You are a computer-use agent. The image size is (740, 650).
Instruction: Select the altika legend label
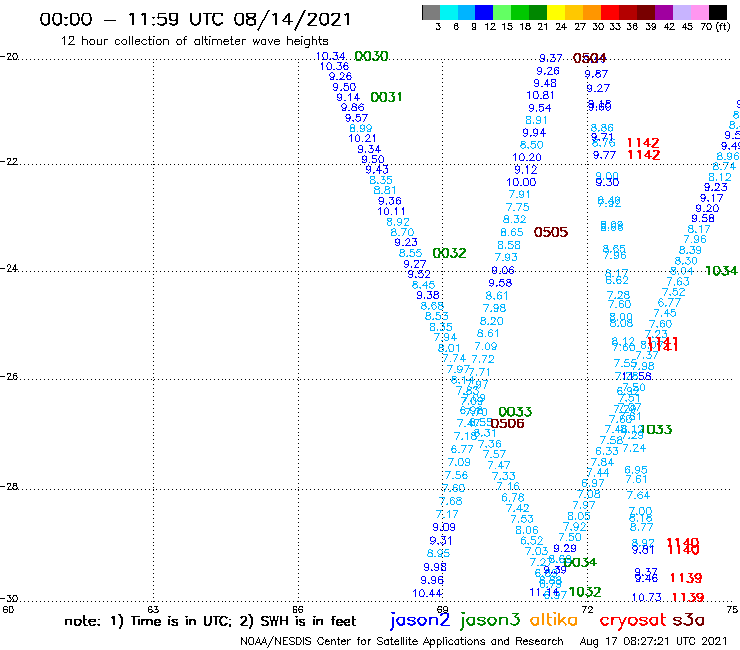pos(553,619)
